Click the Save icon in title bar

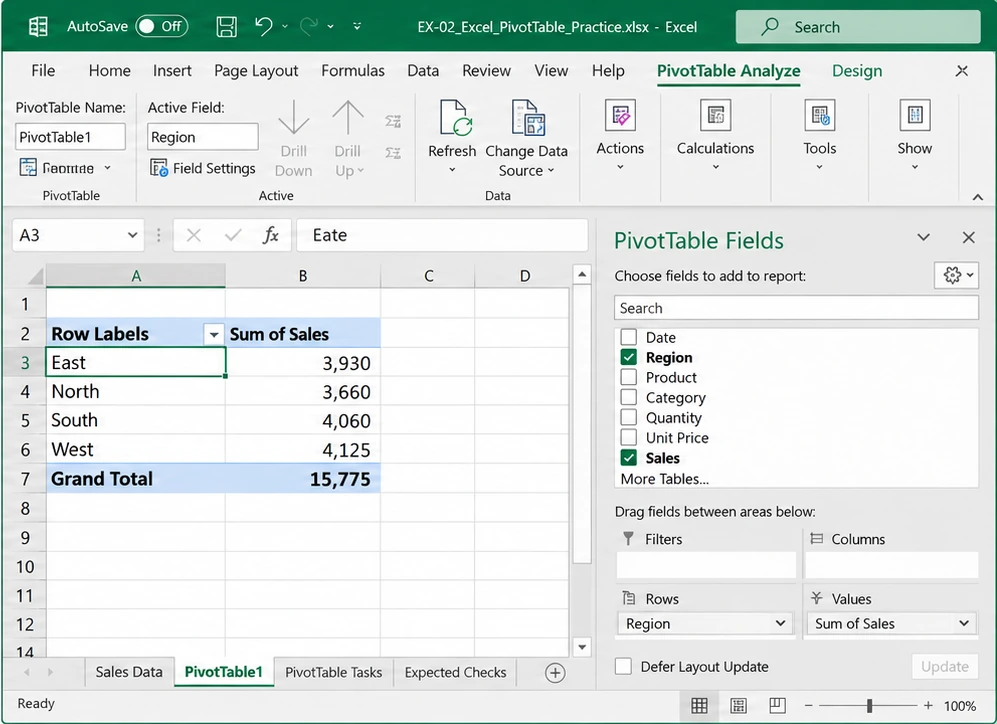pos(226,27)
